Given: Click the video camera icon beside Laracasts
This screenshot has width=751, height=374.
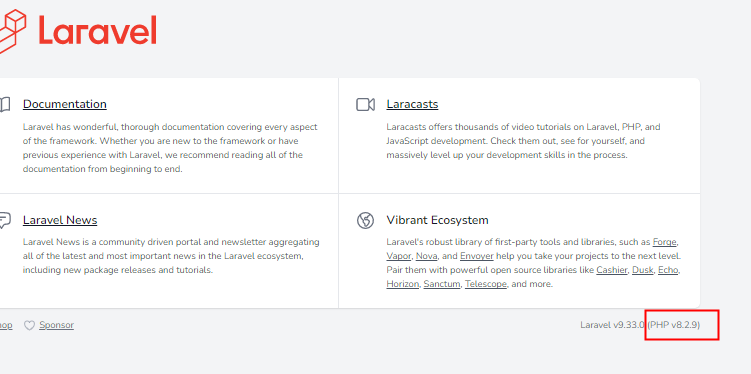Looking at the screenshot, I should coord(365,104).
